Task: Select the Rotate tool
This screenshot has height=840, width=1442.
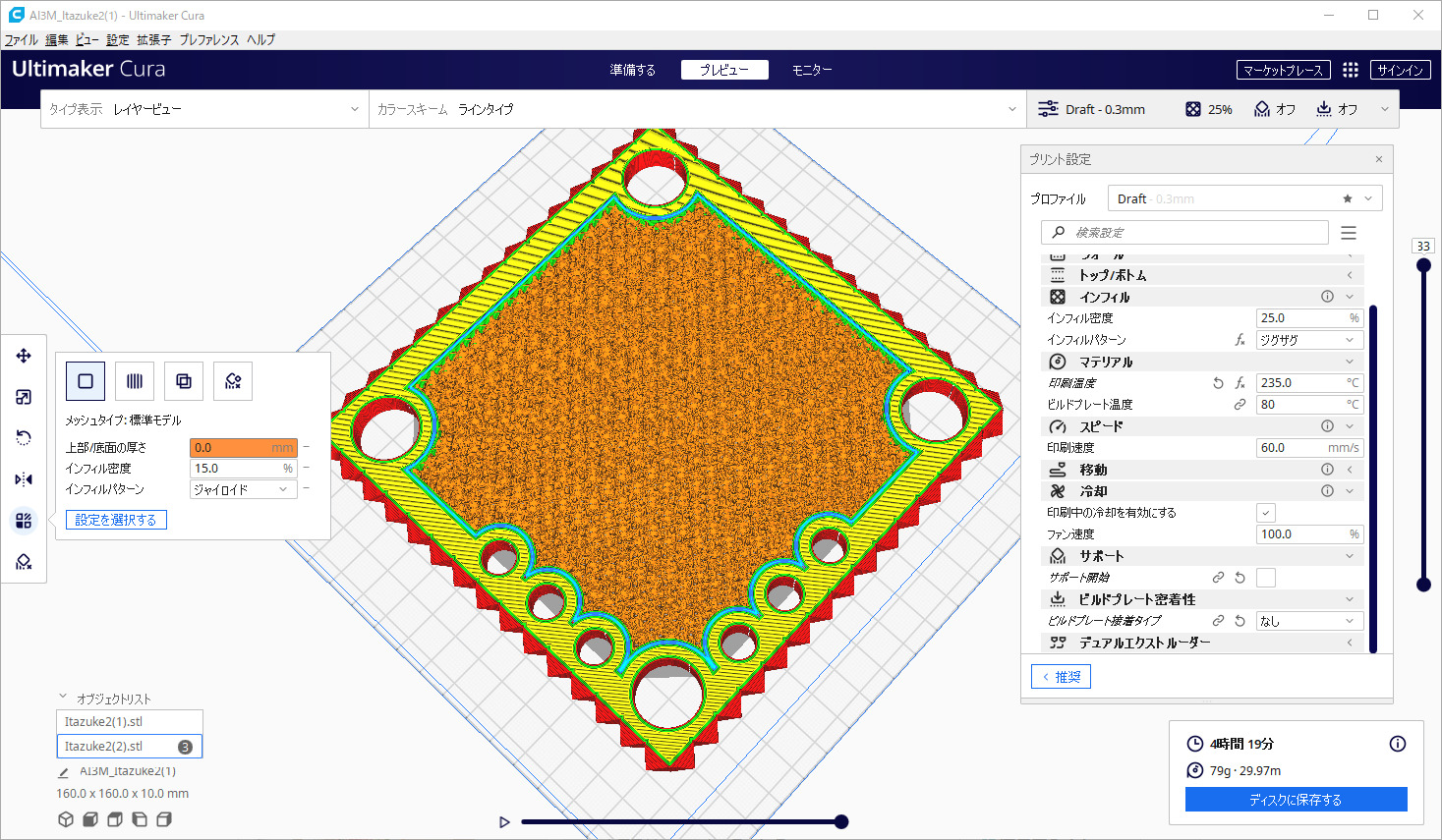Action: tap(24, 438)
